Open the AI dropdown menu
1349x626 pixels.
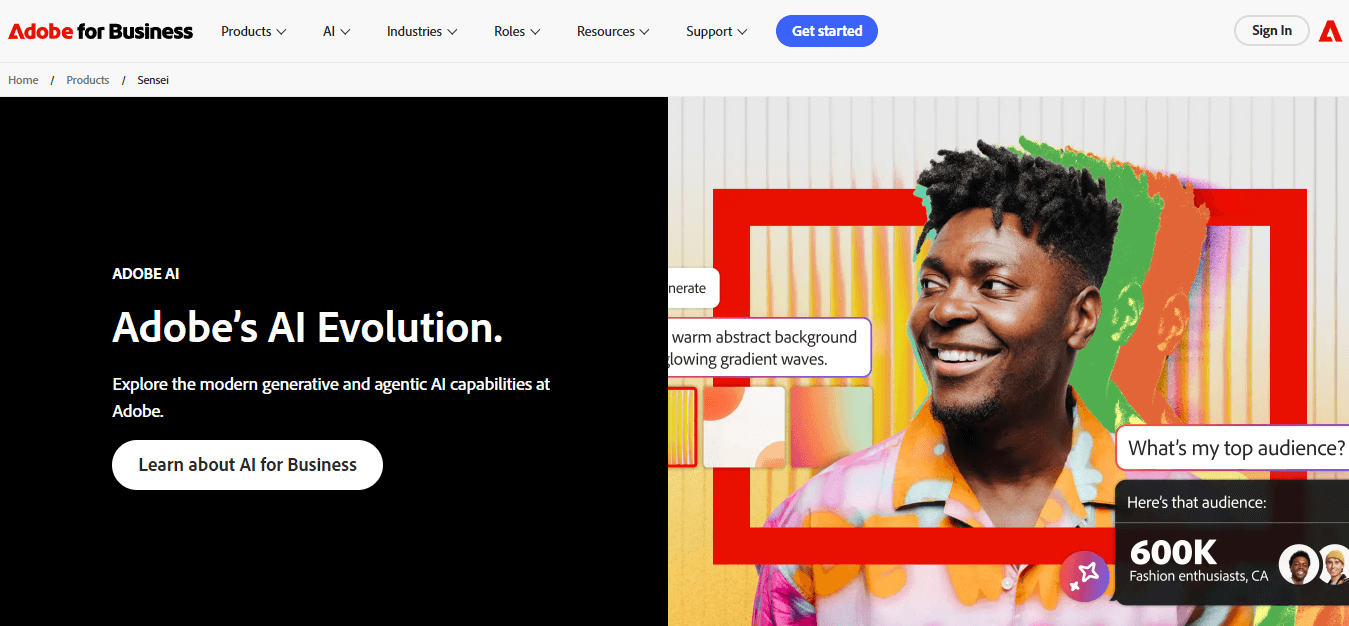click(337, 31)
